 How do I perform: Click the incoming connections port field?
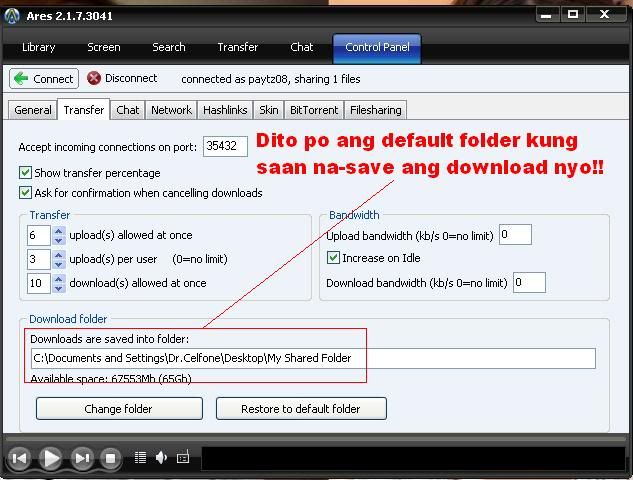(225, 146)
